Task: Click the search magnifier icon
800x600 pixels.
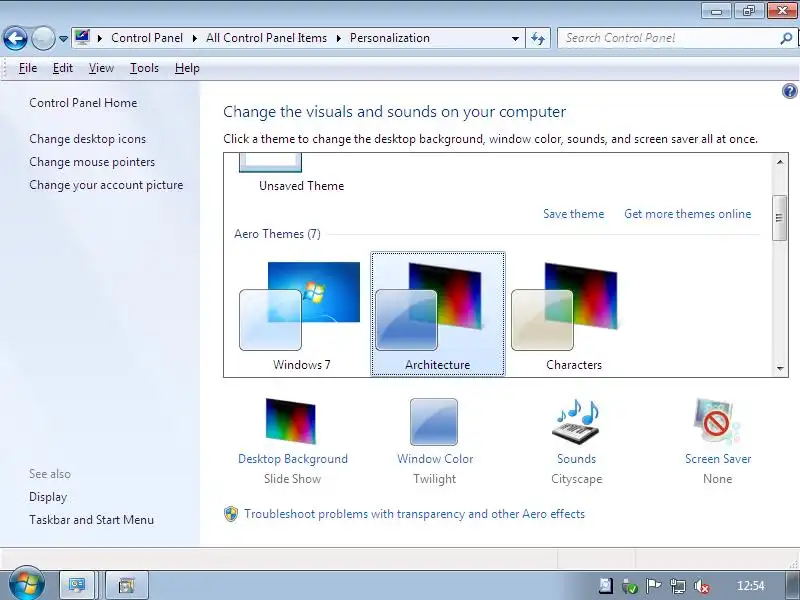Action: point(786,38)
